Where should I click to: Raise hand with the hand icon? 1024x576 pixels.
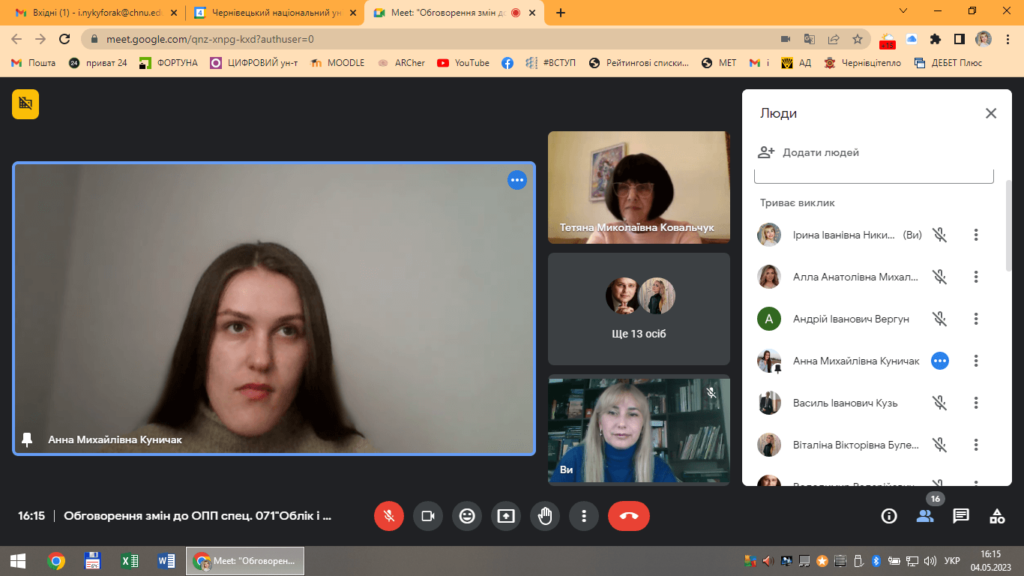545,516
